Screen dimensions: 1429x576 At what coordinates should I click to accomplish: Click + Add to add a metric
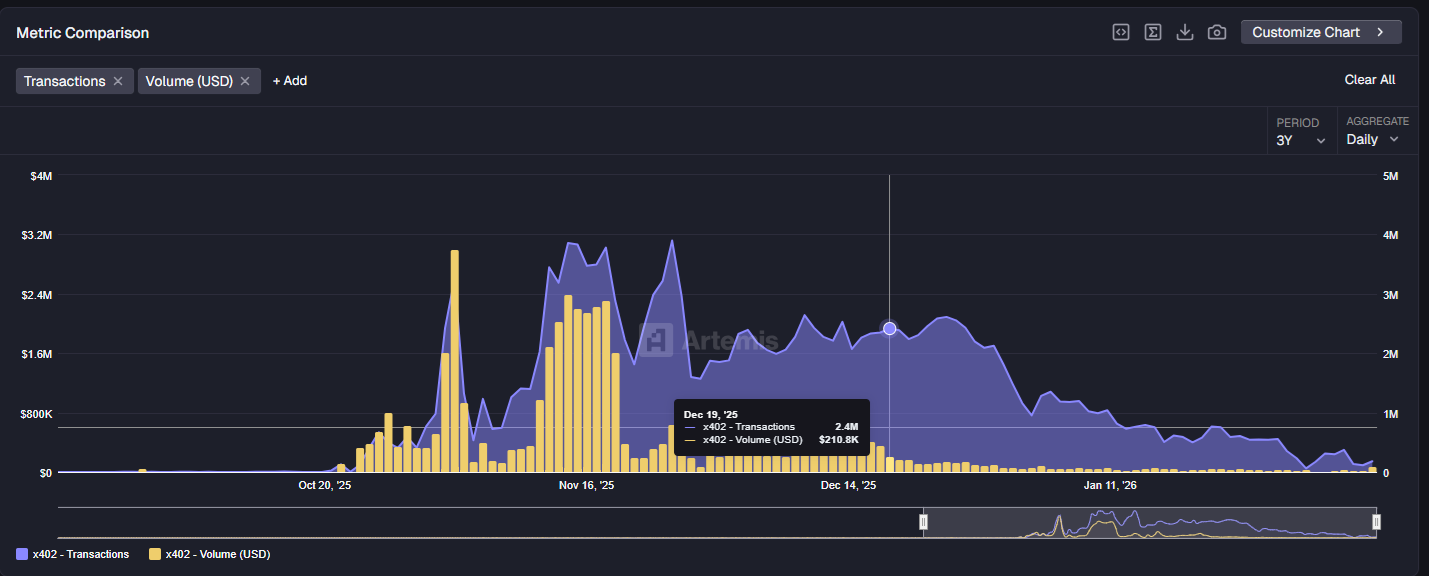289,81
